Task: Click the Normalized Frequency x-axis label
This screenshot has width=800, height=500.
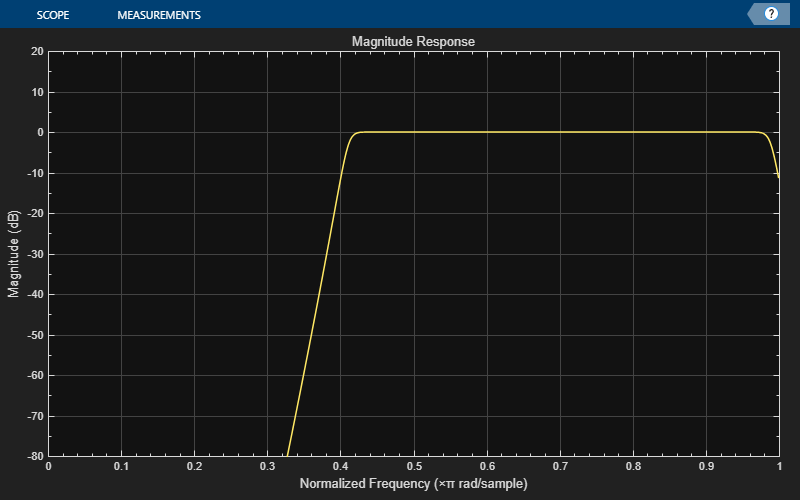Action: click(413, 484)
